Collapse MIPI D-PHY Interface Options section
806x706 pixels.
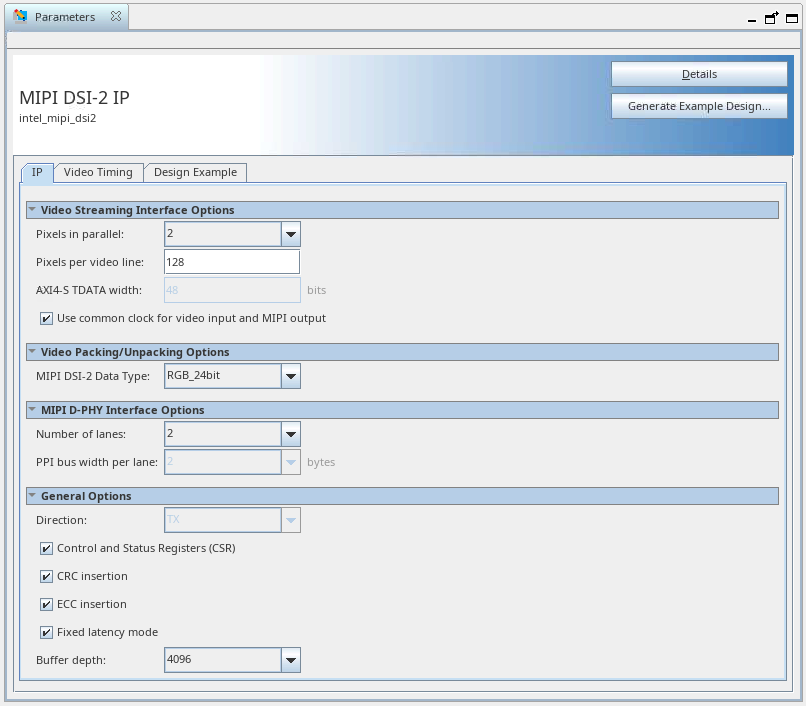(32, 410)
